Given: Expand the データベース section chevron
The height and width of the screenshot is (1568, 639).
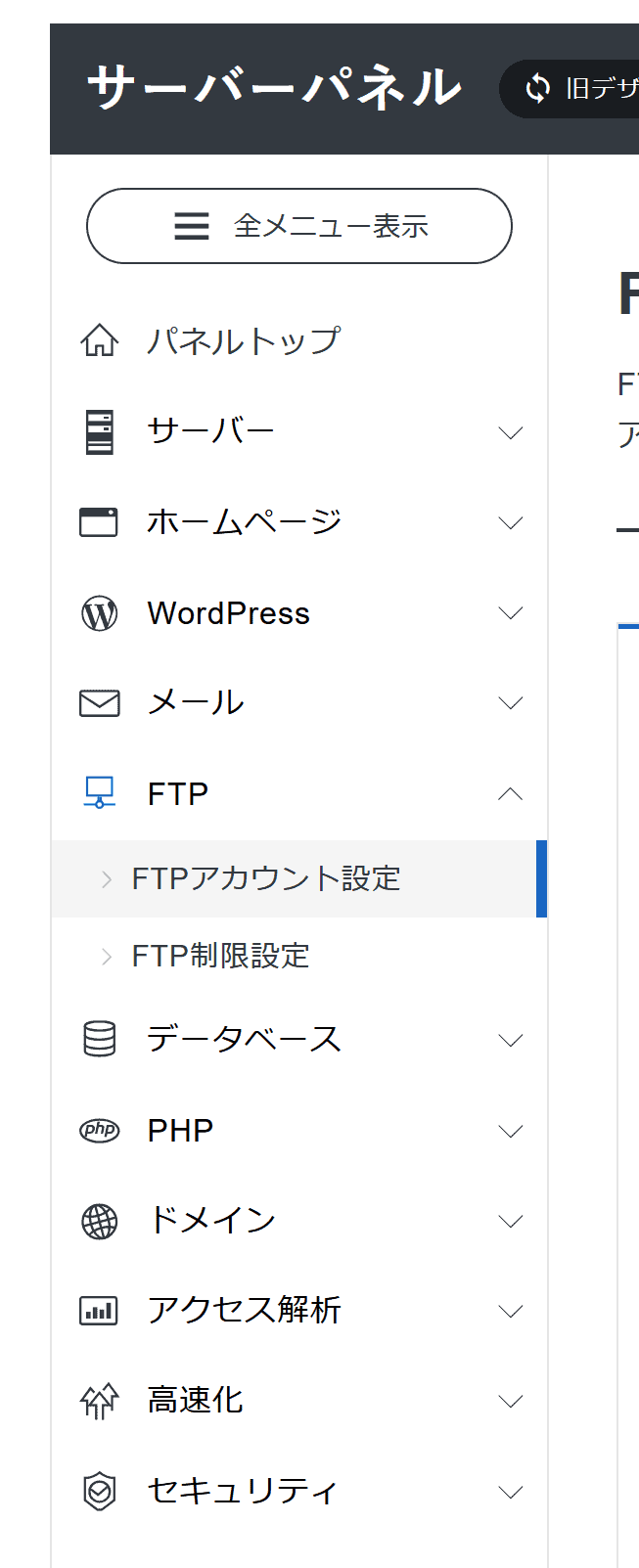Looking at the screenshot, I should pos(510,1040).
